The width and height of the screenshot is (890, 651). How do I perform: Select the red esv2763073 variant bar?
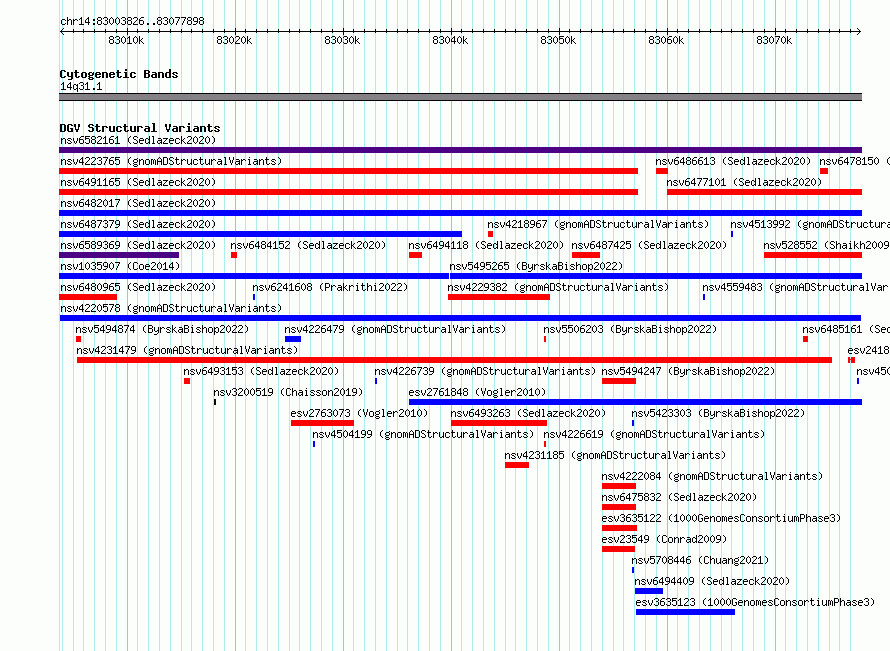coord(322,423)
